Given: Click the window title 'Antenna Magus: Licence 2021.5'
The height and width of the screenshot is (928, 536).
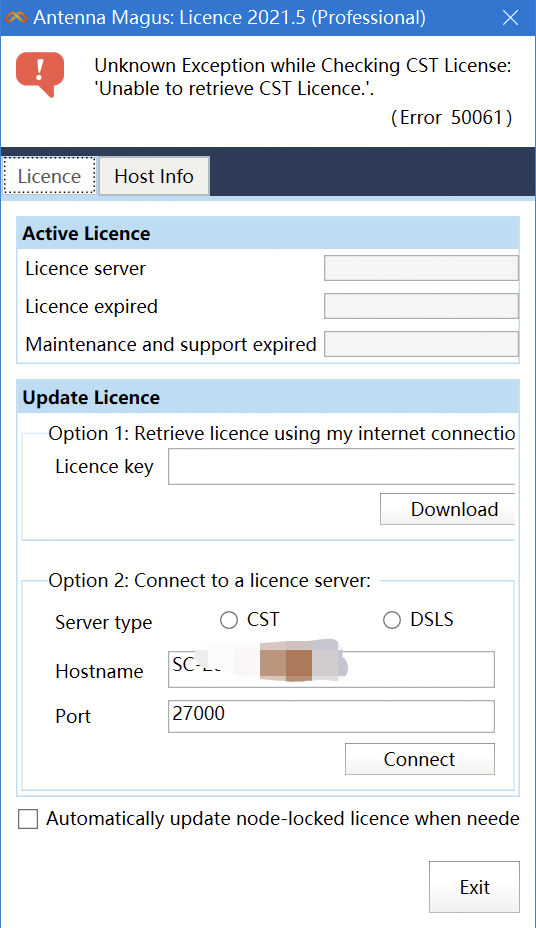Looking at the screenshot, I should 229,18.
